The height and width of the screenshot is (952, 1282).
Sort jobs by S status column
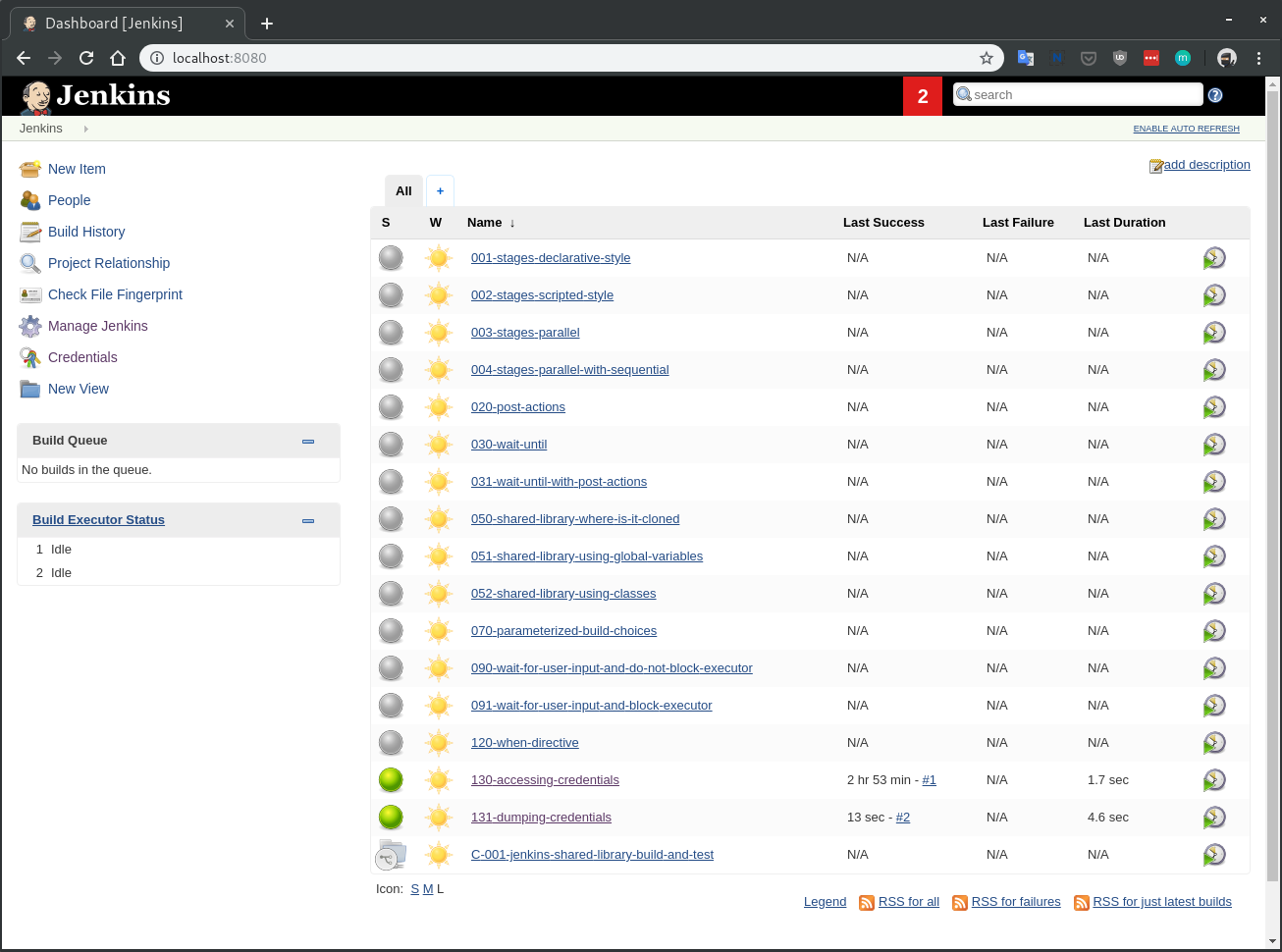(x=386, y=223)
